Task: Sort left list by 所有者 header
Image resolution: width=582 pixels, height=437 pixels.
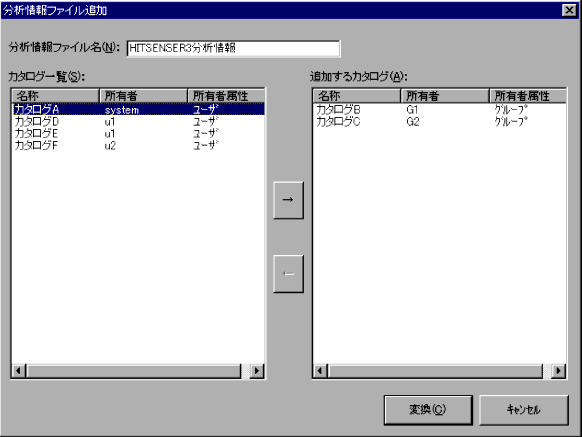Action: tap(143, 96)
